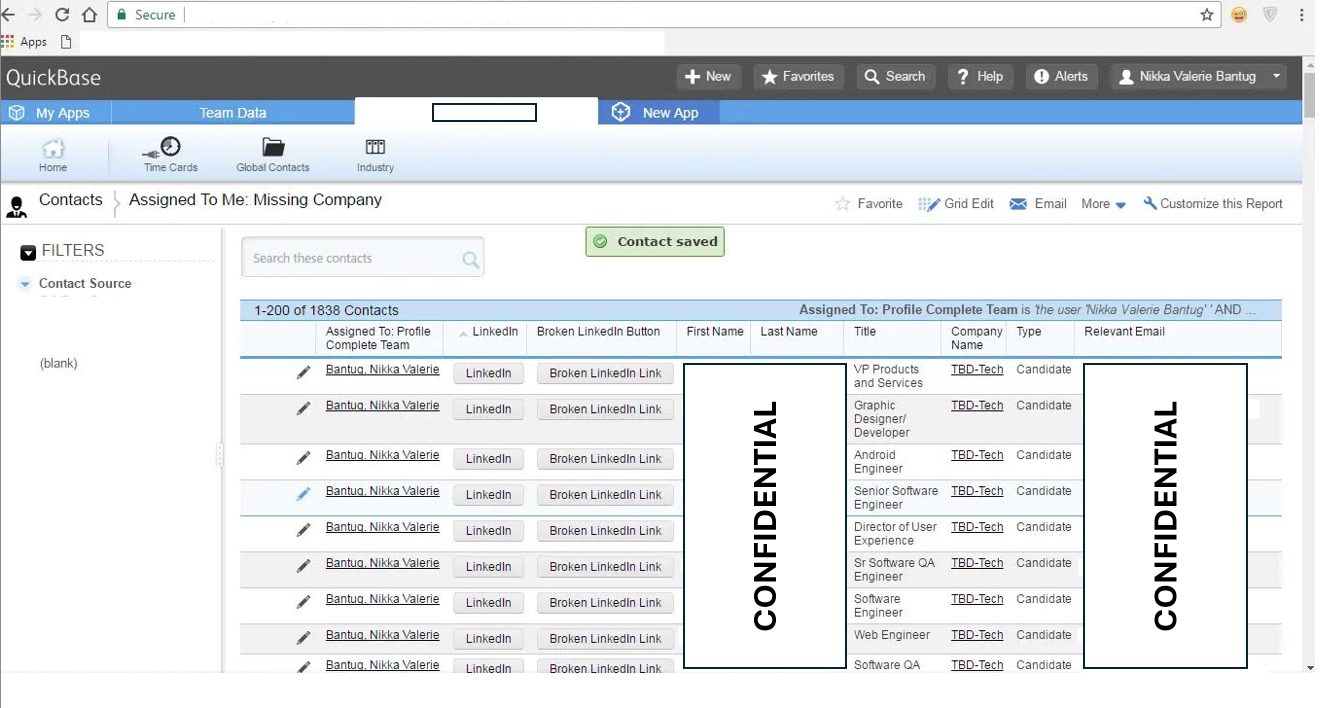Viewport: 1333px width, 708px height.
Task: Open the Industry table
Action: pyautogui.click(x=375, y=156)
